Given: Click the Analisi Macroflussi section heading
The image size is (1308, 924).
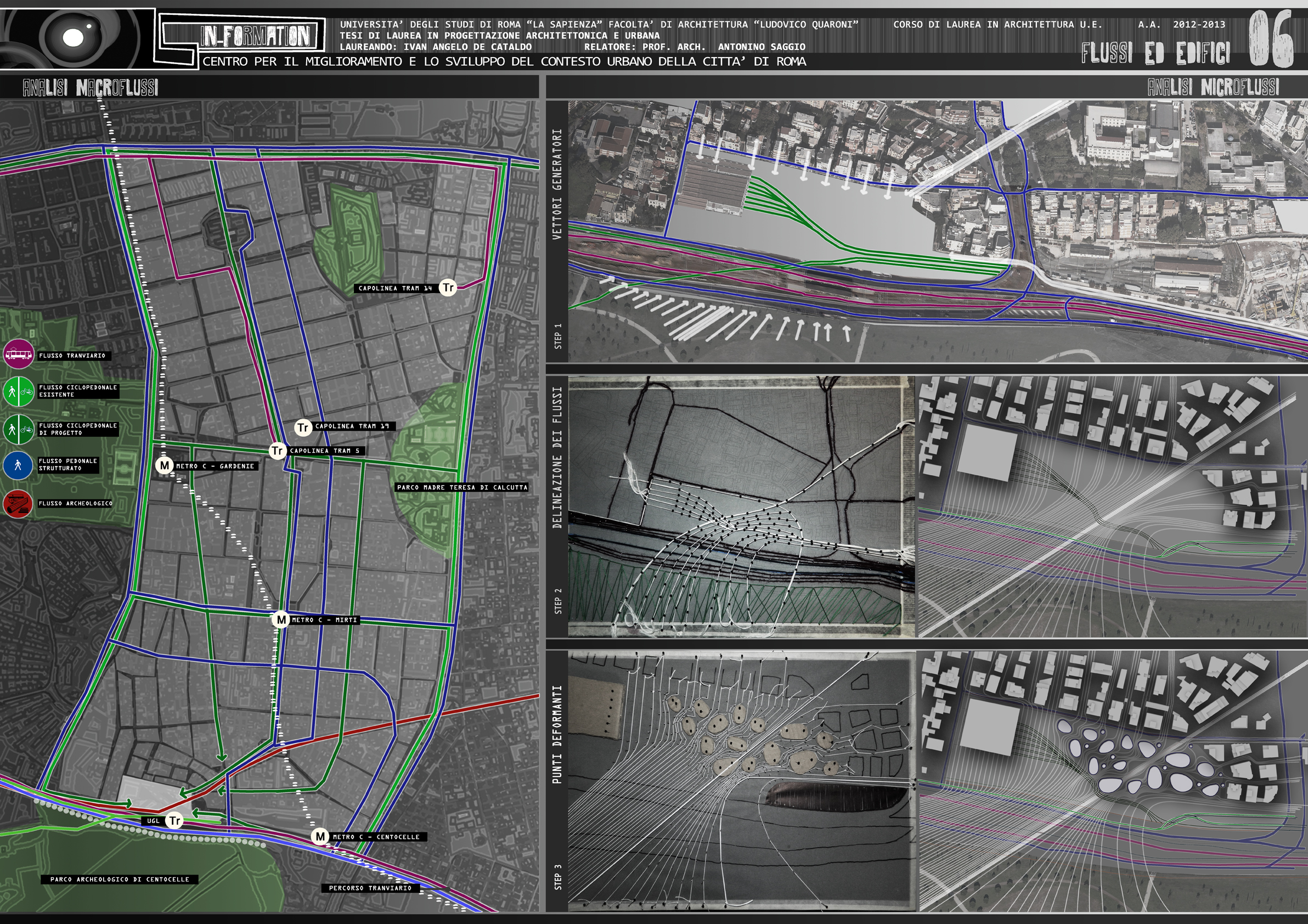Looking at the screenshot, I should (90, 88).
